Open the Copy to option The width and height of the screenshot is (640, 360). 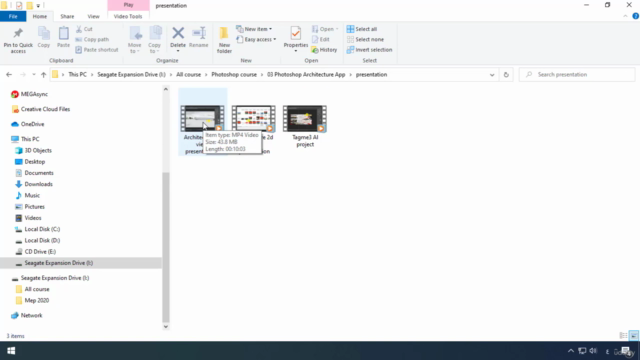click(154, 40)
